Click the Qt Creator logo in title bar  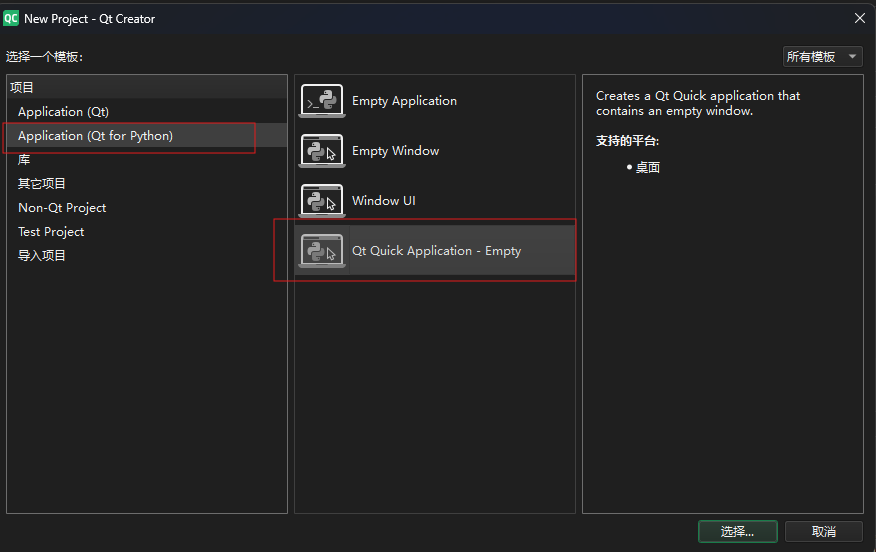pyautogui.click(x=11, y=18)
